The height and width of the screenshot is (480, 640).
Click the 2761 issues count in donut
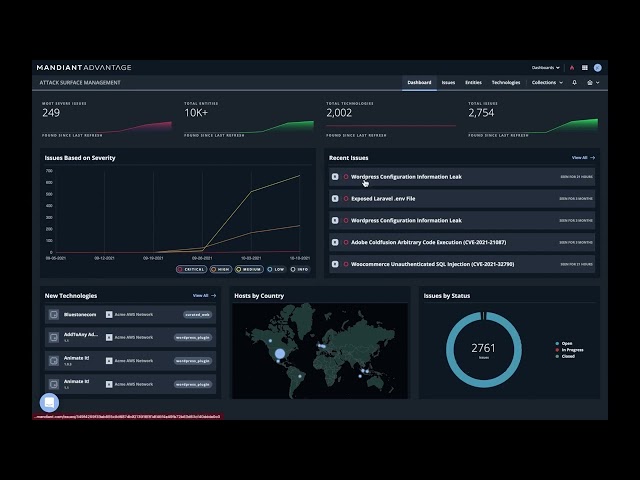pyautogui.click(x=483, y=348)
